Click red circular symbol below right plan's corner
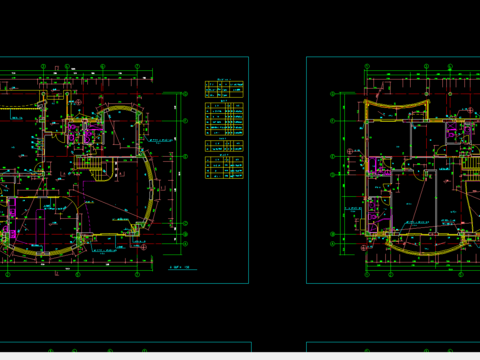The width and height of the screenshot is (480, 360). pyautogui.click(x=364, y=248)
